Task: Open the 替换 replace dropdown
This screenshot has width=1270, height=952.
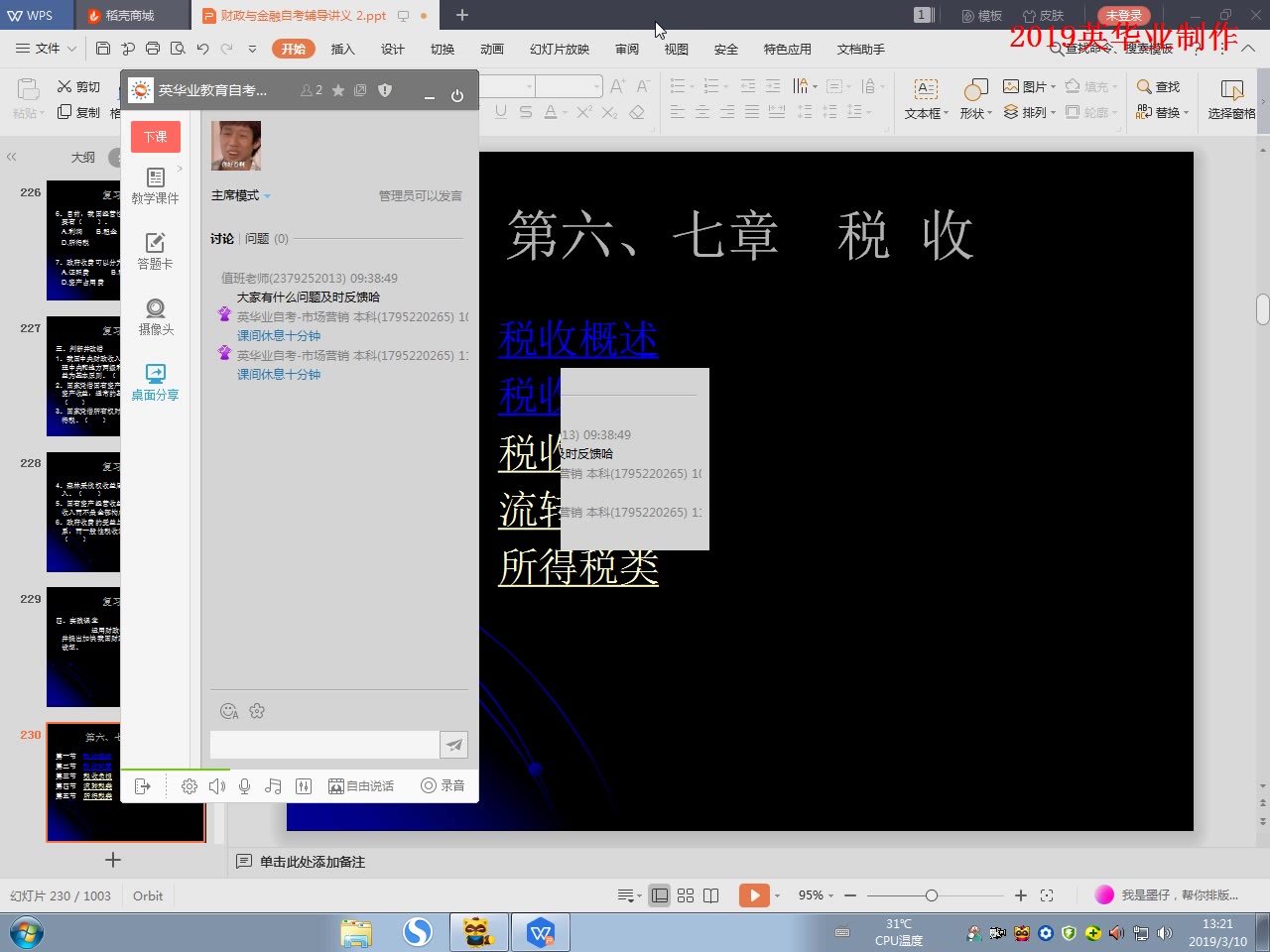Action: pyautogui.click(x=1163, y=112)
